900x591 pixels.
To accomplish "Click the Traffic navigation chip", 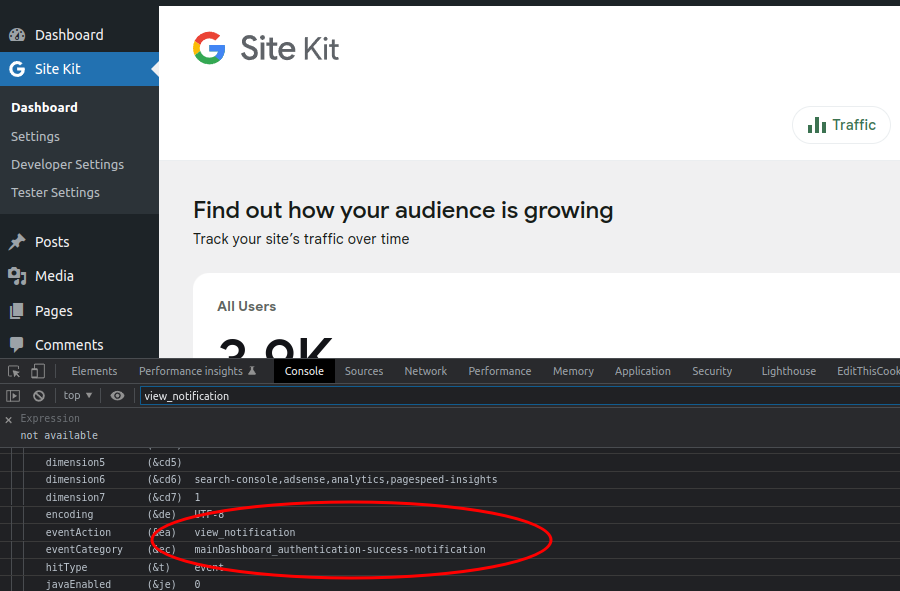I will point(841,125).
